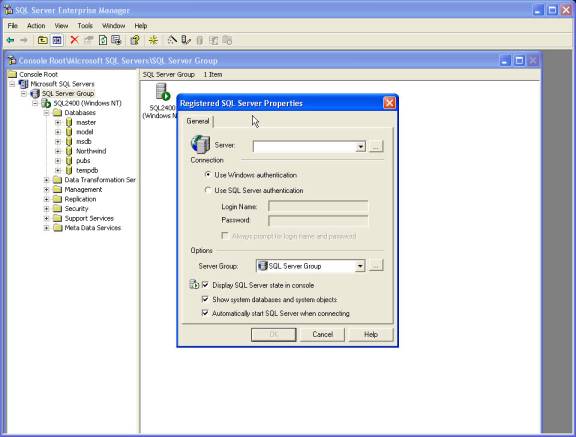Click the yellow star New toolbar icon

coord(153,40)
